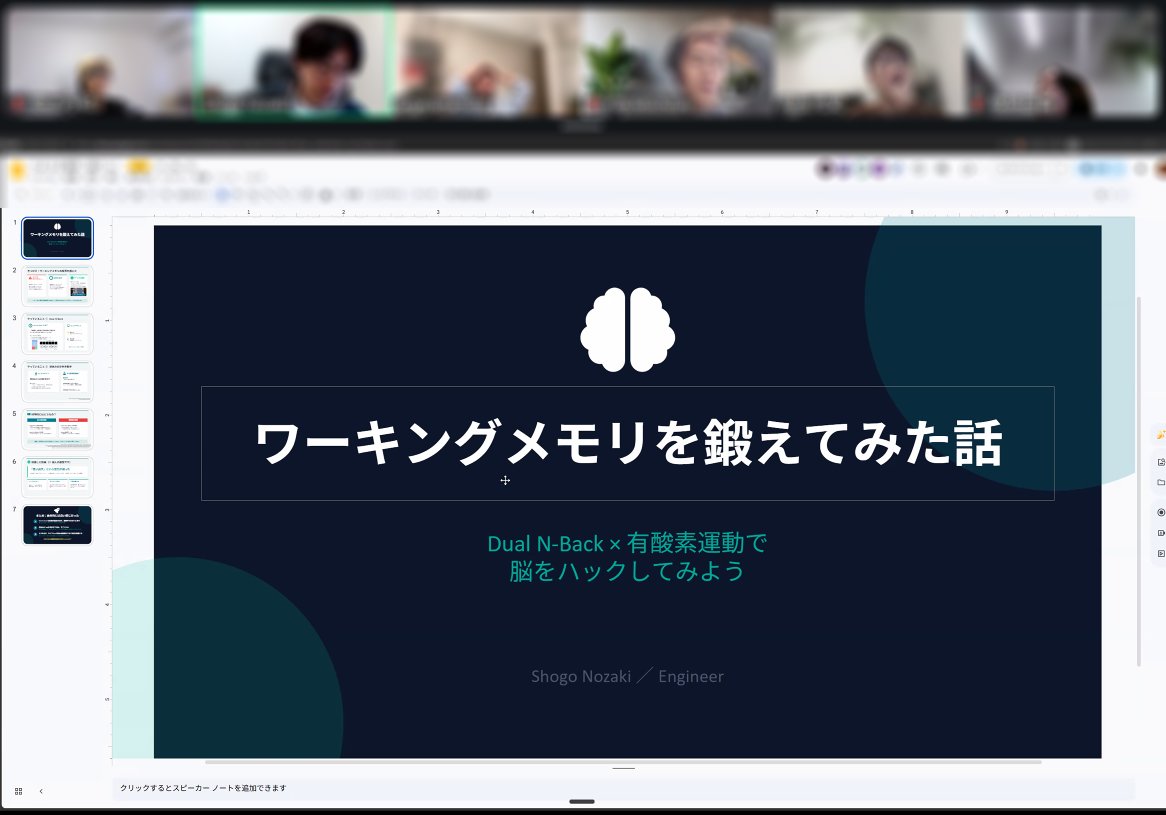Select slide 6 thumbnail in the filmstrip
This screenshot has width=1166, height=815.
point(57,477)
